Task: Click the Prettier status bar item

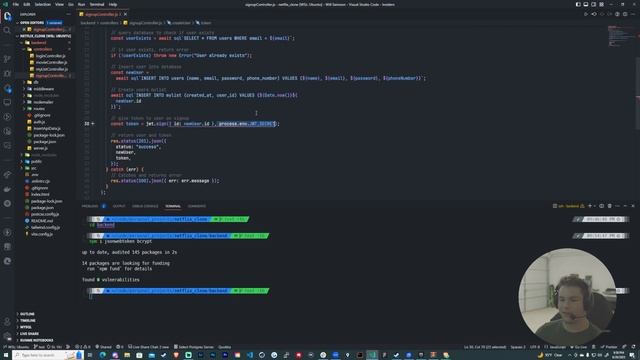Action: (609, 347)
